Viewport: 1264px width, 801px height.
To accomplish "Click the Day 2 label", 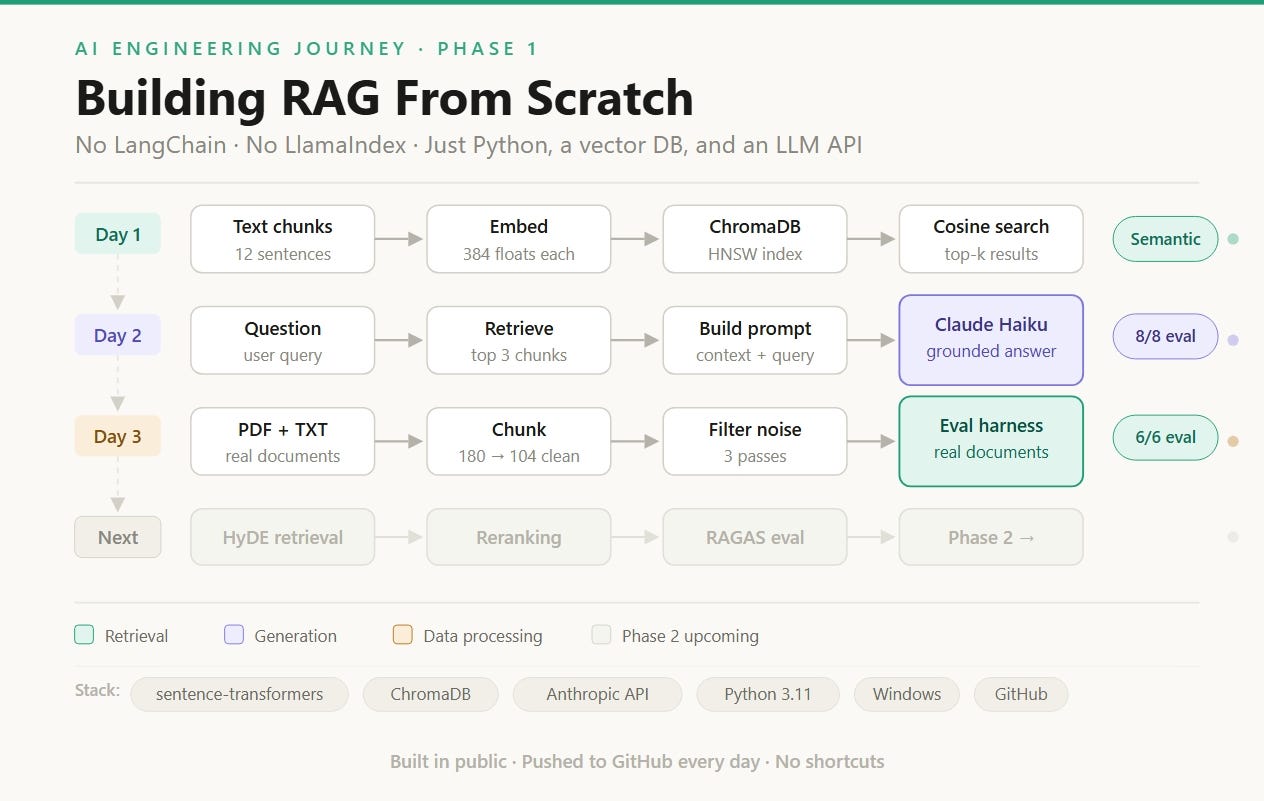I will coord(118,335).
